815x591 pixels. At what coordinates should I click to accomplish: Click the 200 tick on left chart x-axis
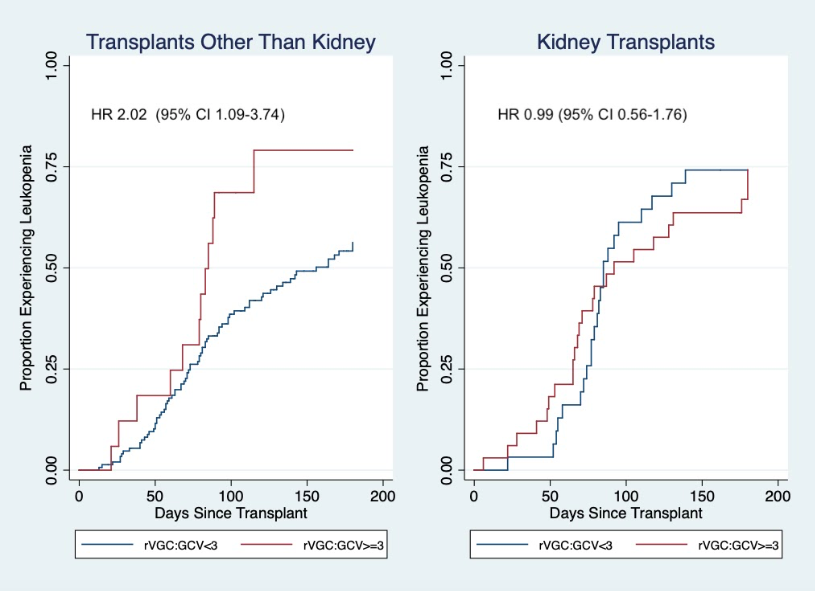(x=382, y=495)
